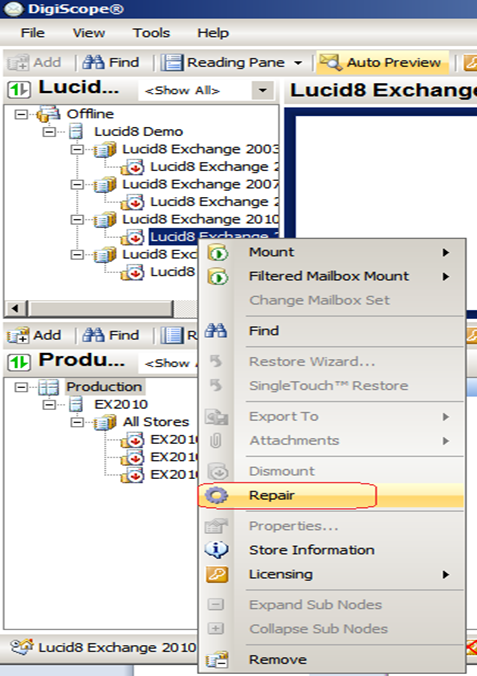Click the Store Information info icon
Screen dimensions: 477x676
click(x=217, y=550)
